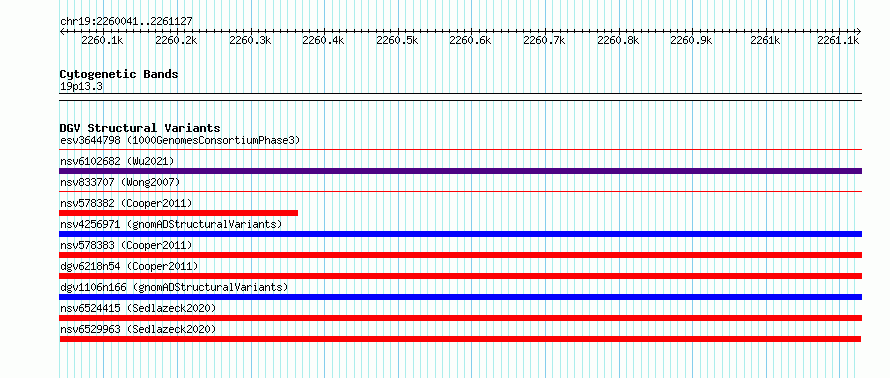The width and height of the screenshot is (890, 378).
Task: Select the 19p13.3 band label
Action: pos(81,87)
